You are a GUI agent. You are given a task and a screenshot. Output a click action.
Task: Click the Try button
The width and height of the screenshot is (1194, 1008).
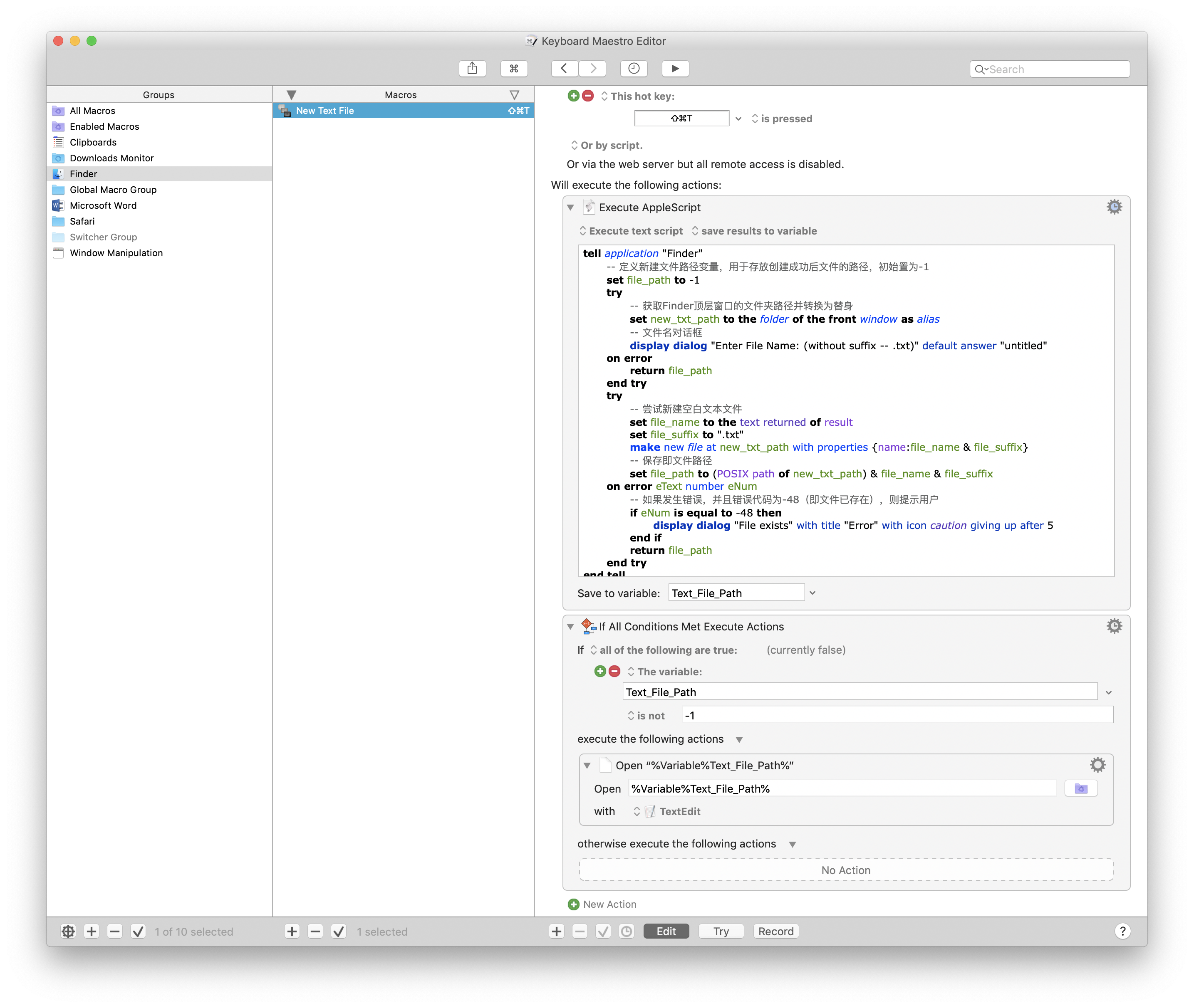coord(721,931)
